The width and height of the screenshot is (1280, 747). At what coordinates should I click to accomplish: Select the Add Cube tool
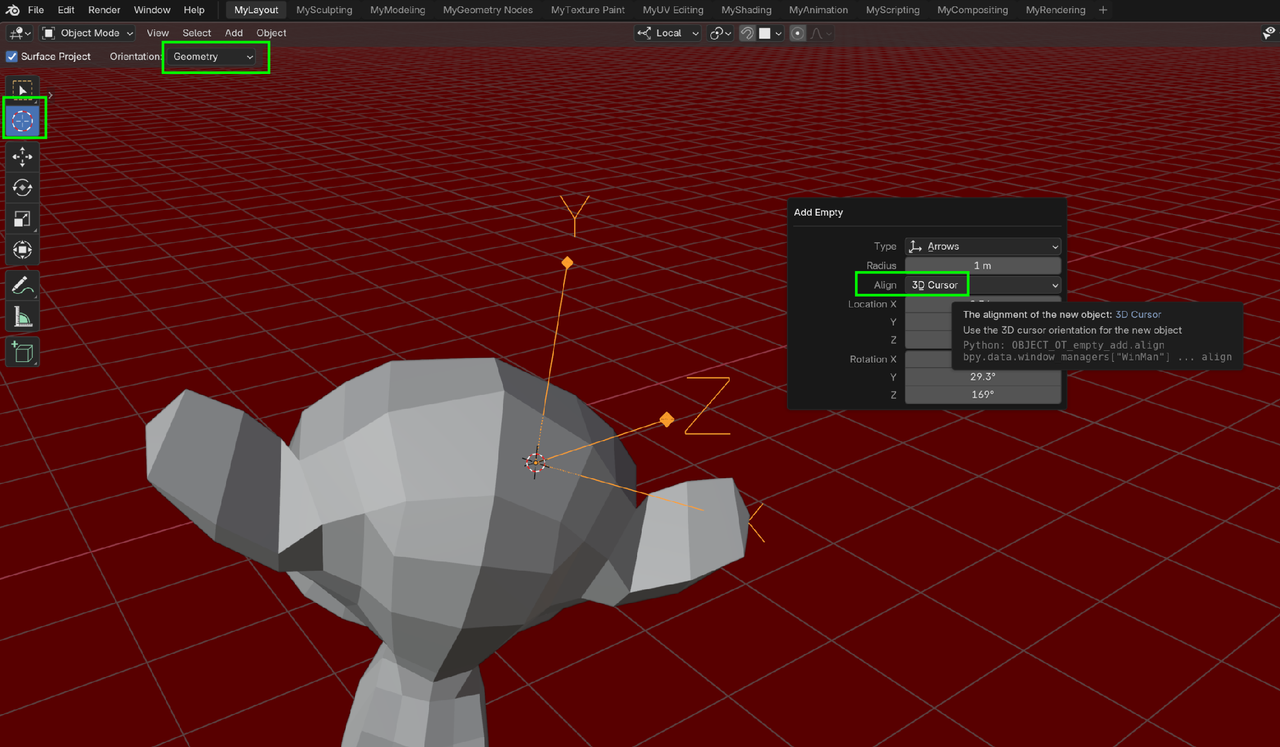22,351
